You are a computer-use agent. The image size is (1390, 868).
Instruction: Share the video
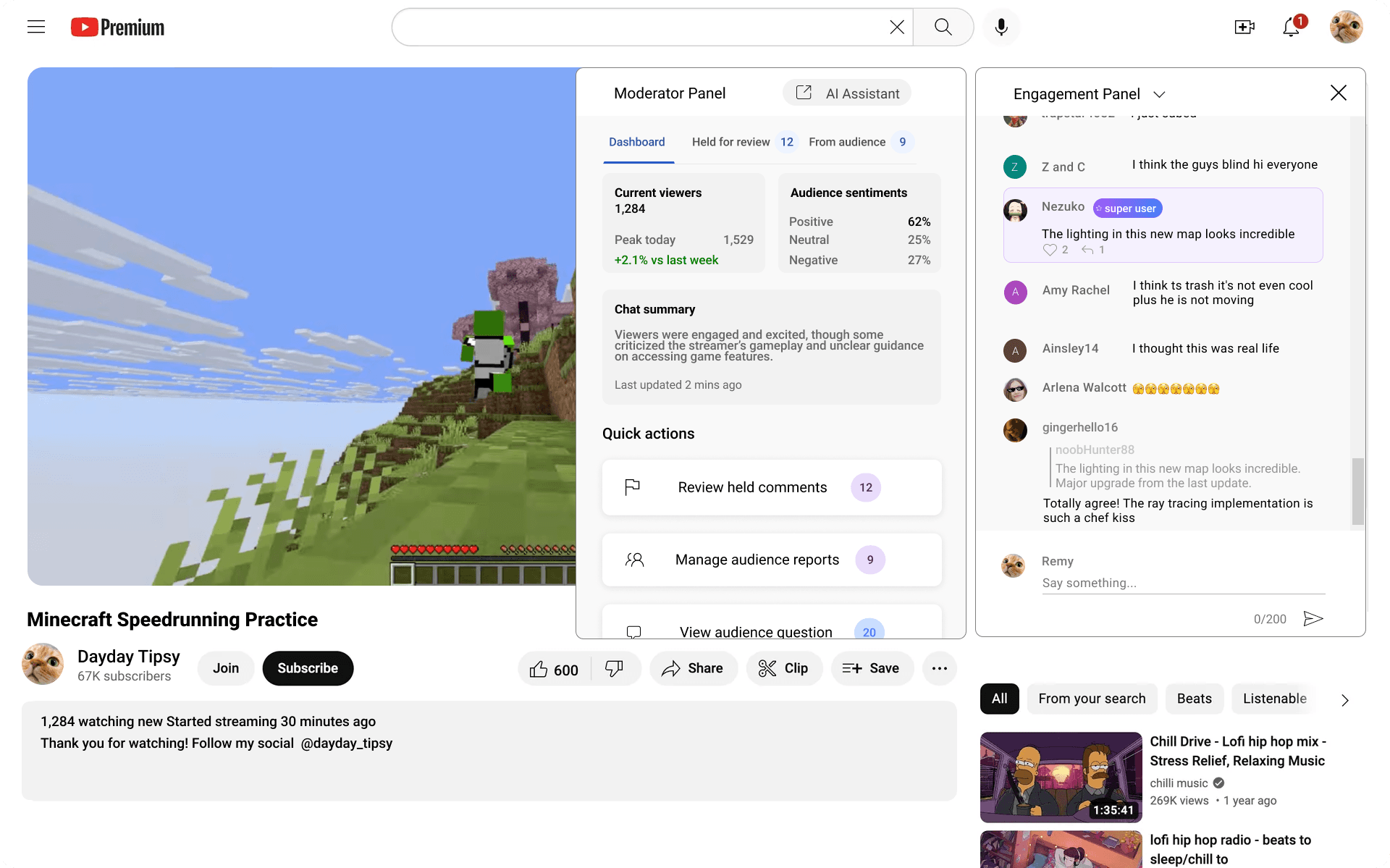(x=693, y=668)
